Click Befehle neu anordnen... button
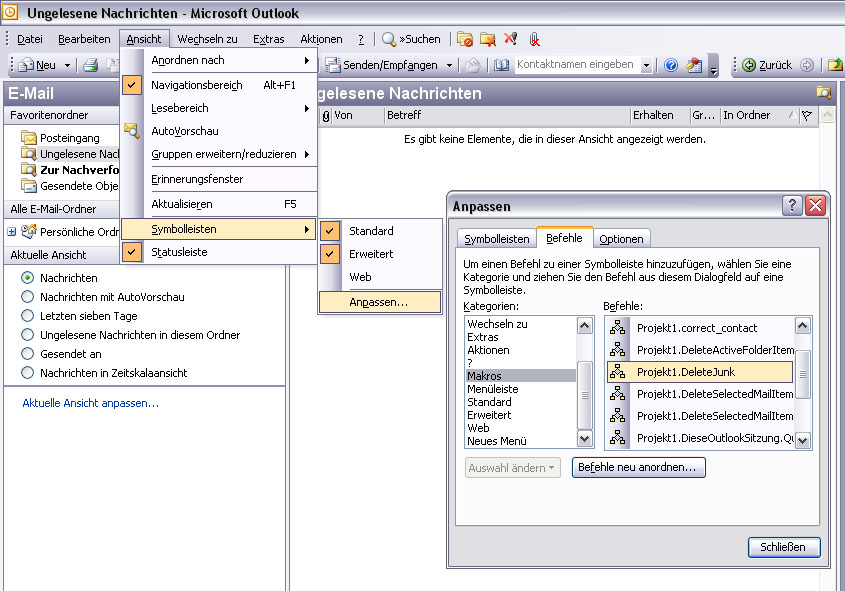Viewport: 845px width, 591px height. (x=638, y=467)
